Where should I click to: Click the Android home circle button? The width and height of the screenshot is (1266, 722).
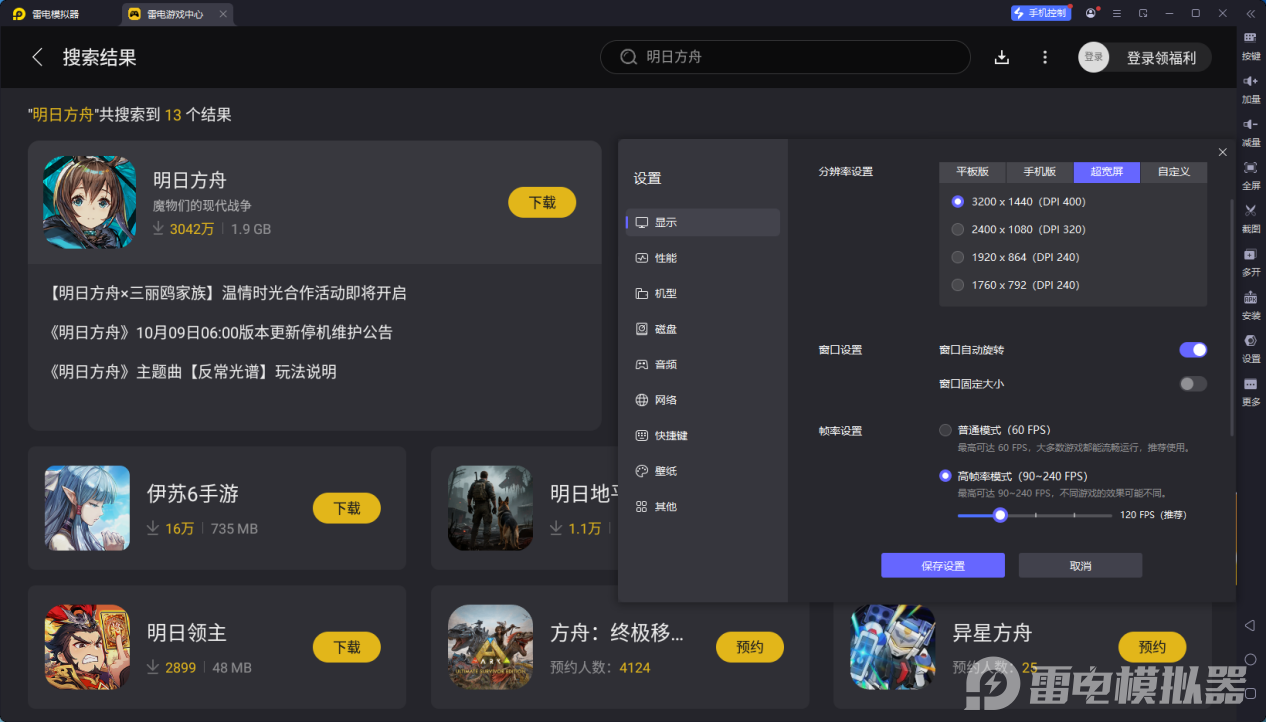[1250, 660]
